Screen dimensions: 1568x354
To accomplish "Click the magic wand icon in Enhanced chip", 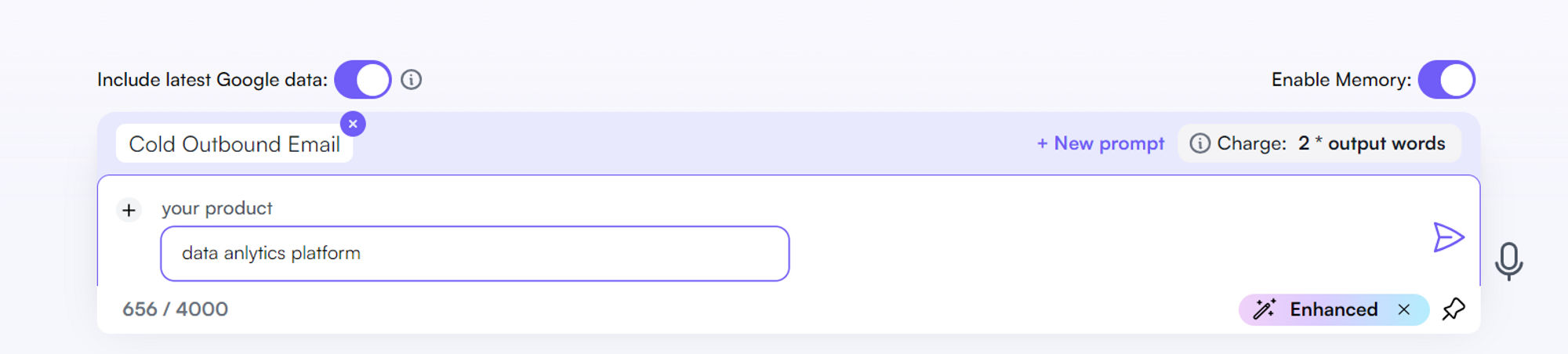I will 1264,309.
